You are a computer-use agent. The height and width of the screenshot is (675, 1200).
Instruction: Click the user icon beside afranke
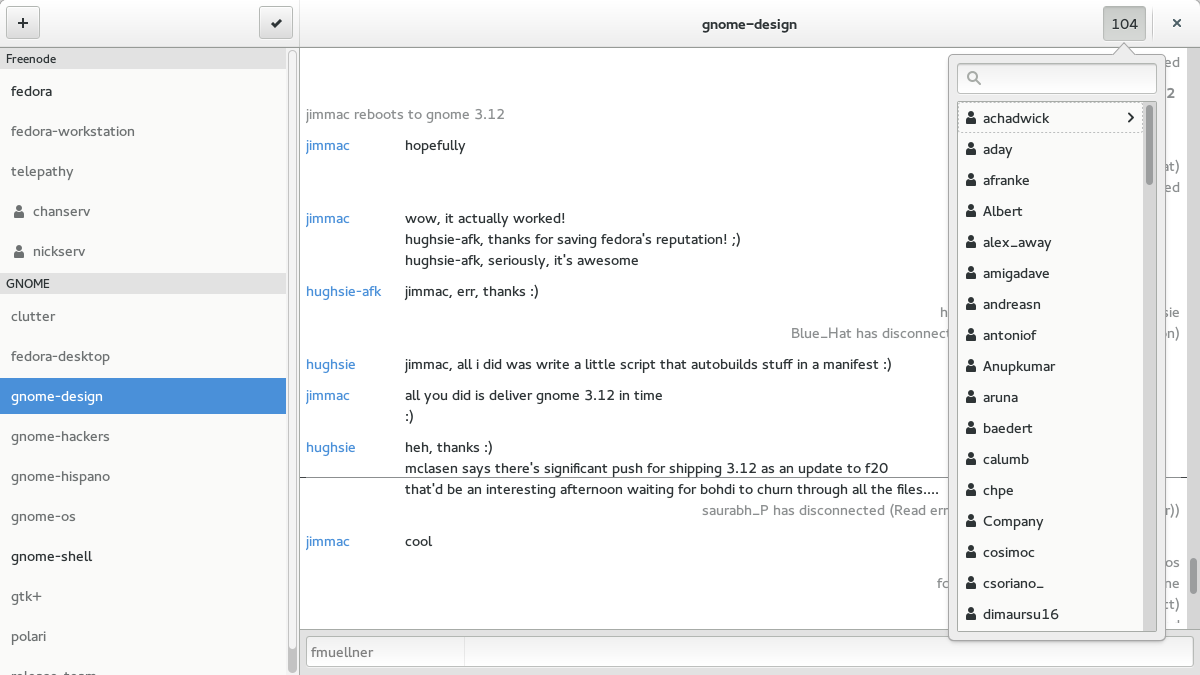(x=971, y=180)
